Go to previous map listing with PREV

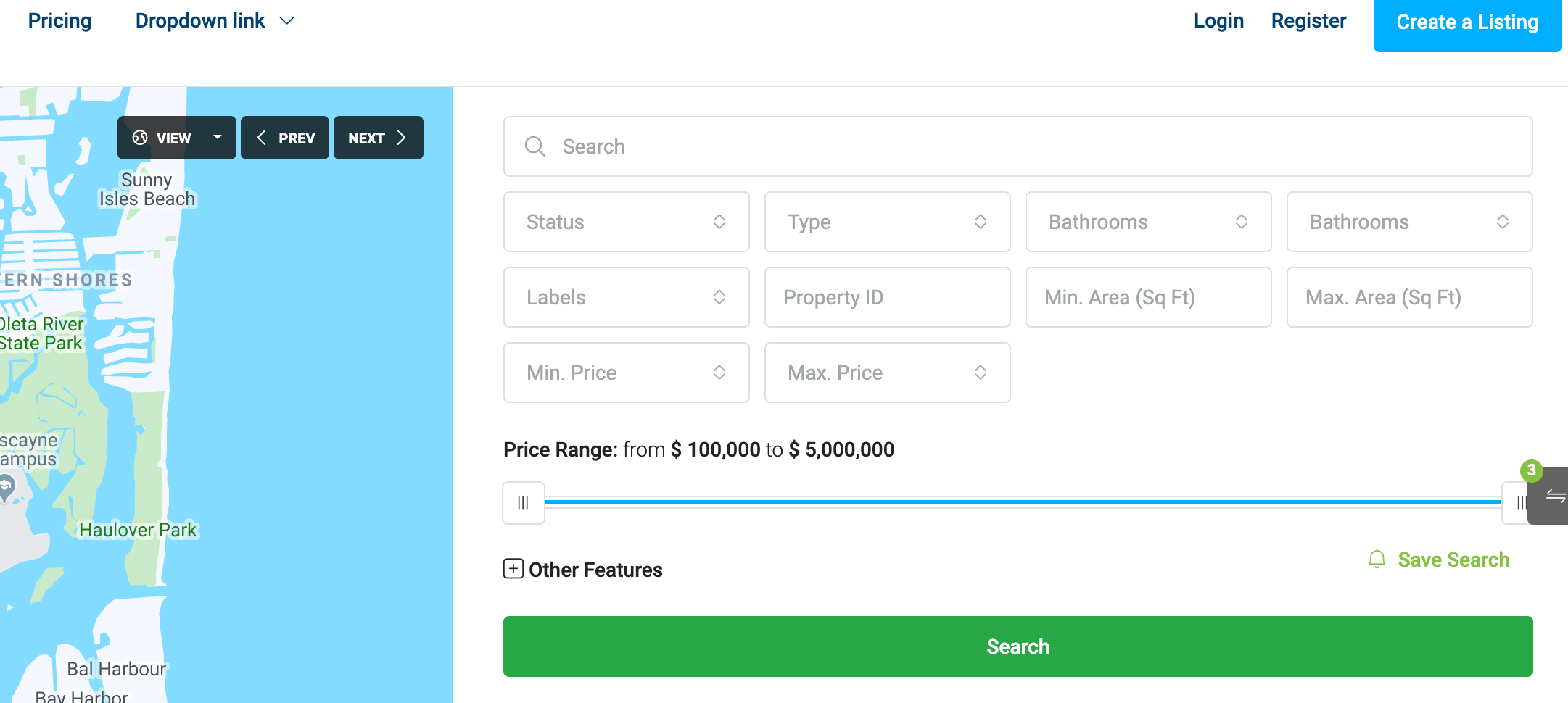click(285, 138)
